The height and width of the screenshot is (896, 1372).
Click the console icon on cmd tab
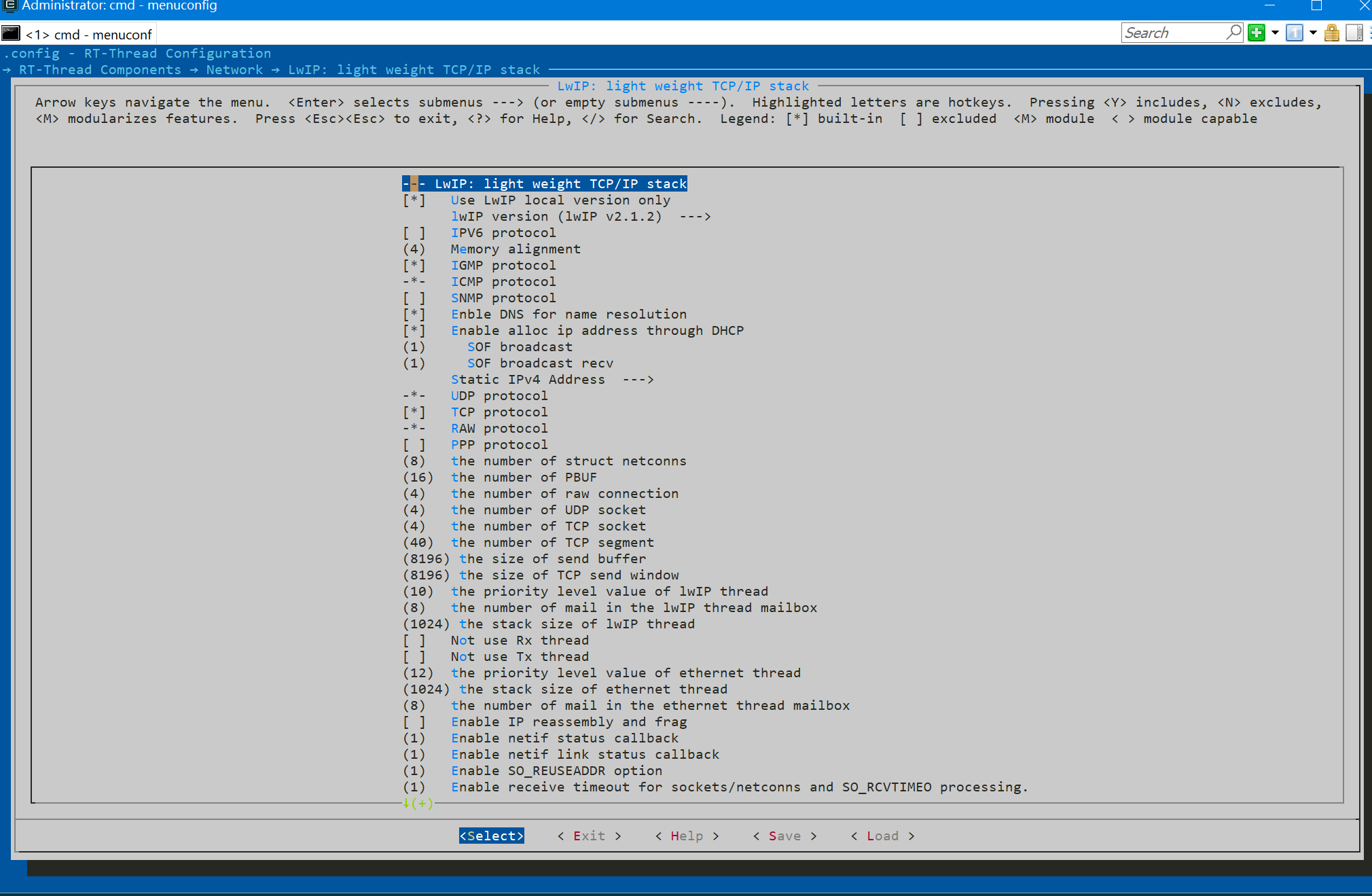click(x=11, y=33)
